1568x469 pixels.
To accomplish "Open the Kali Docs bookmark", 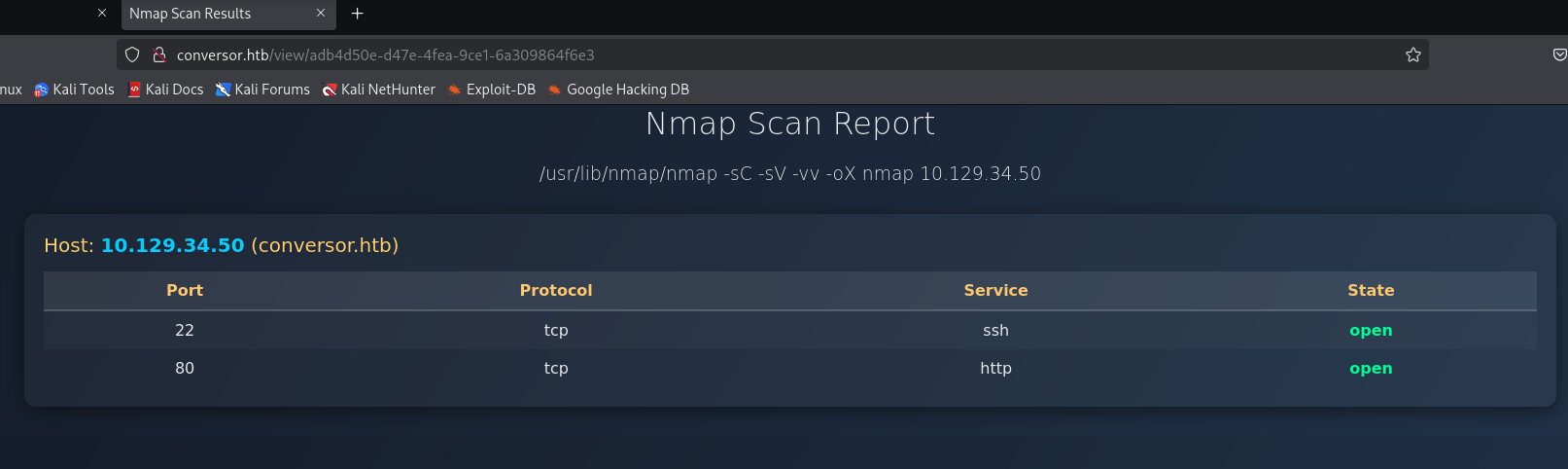I will click(166, 90).
